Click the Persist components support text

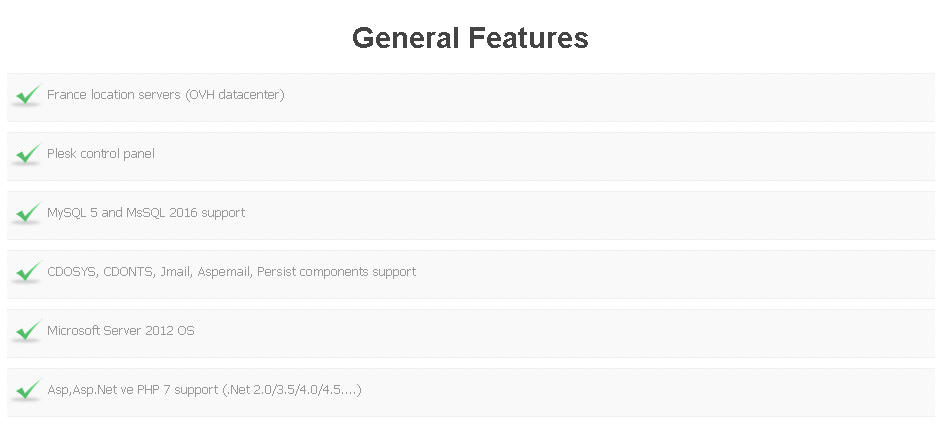click(x=336, y=272)
